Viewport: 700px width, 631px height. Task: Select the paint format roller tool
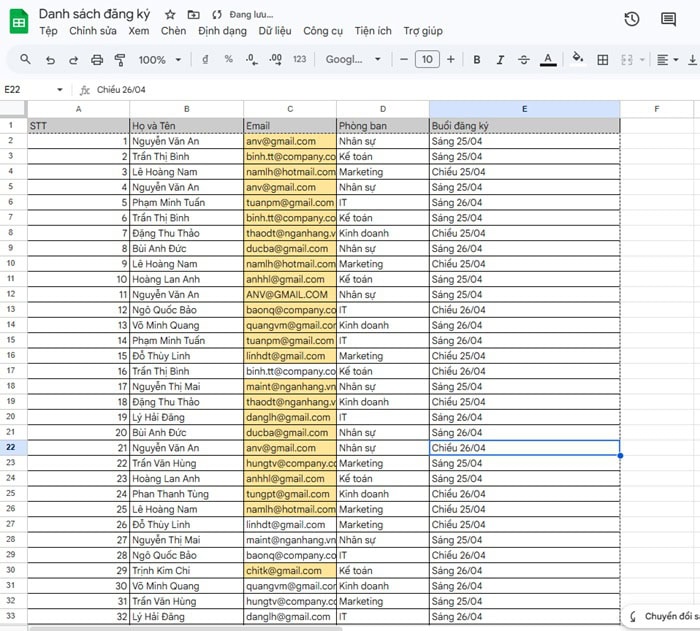[x=121, y=60]
